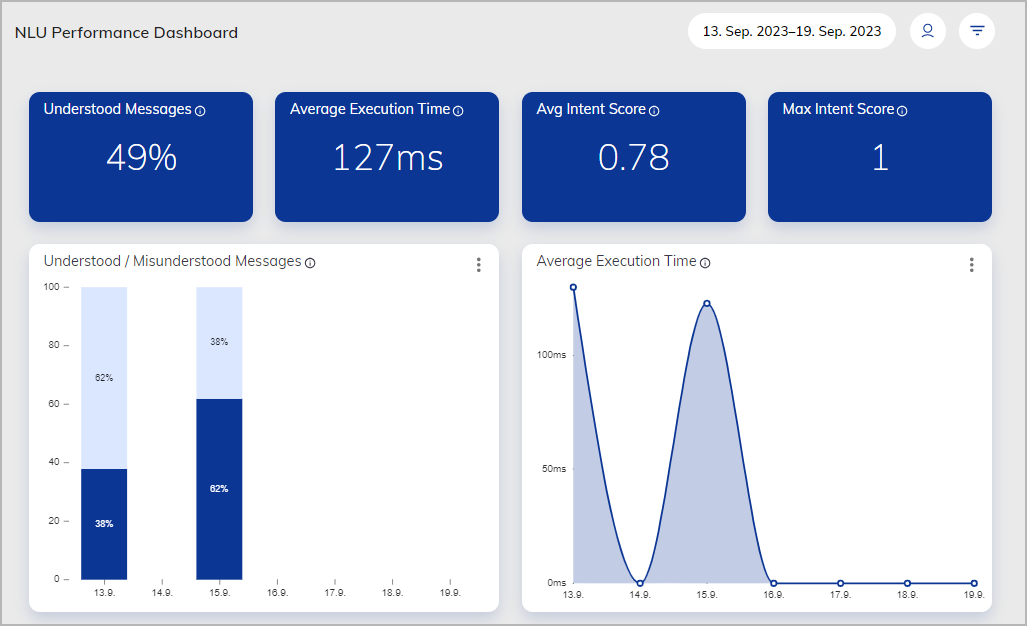The height and width of the screenshot is (626, 1027).
Task: Open three-dot menu of Understood / Misunderstood chart
Action: 478,265
